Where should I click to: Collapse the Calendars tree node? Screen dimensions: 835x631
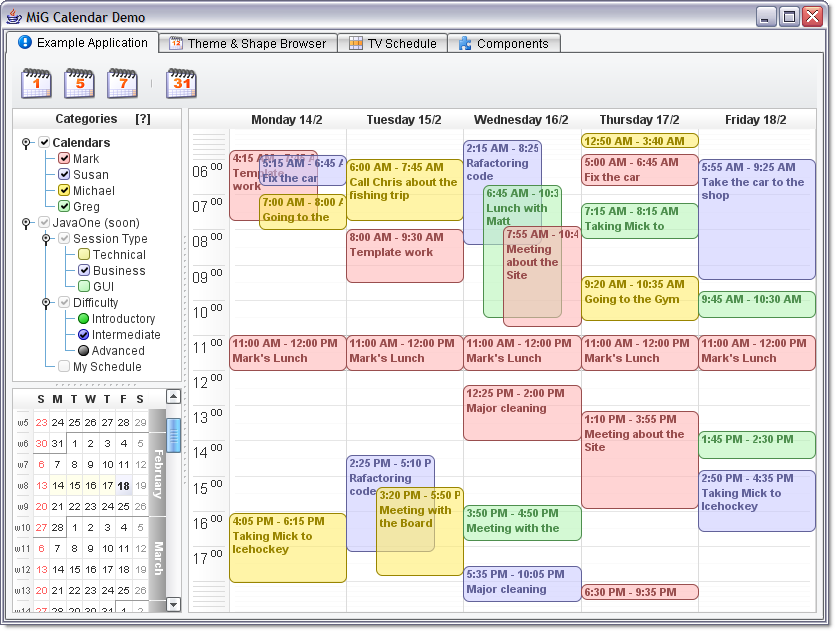(x=26, y=143)
